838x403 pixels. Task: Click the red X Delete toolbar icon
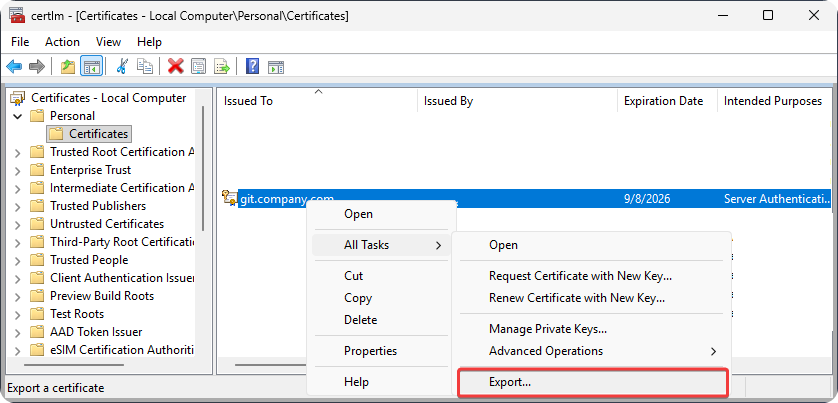point(176,67)
